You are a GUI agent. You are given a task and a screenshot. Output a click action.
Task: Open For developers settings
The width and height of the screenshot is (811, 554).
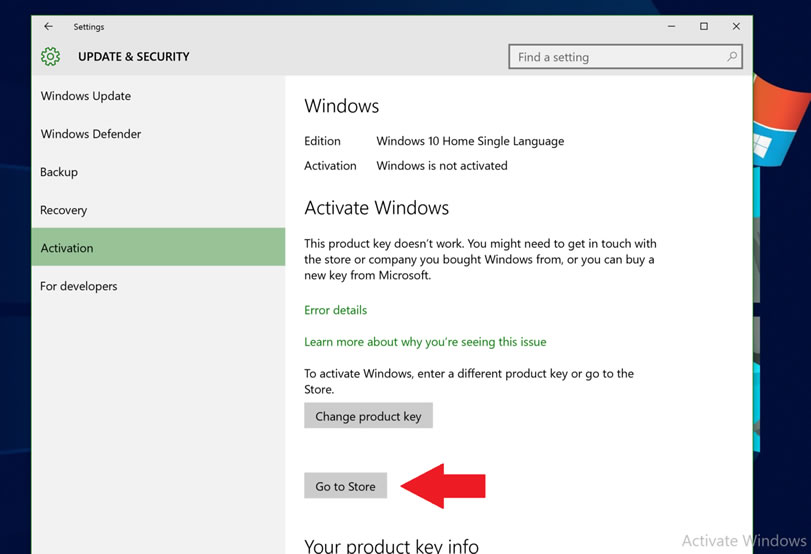click(158, 286)
